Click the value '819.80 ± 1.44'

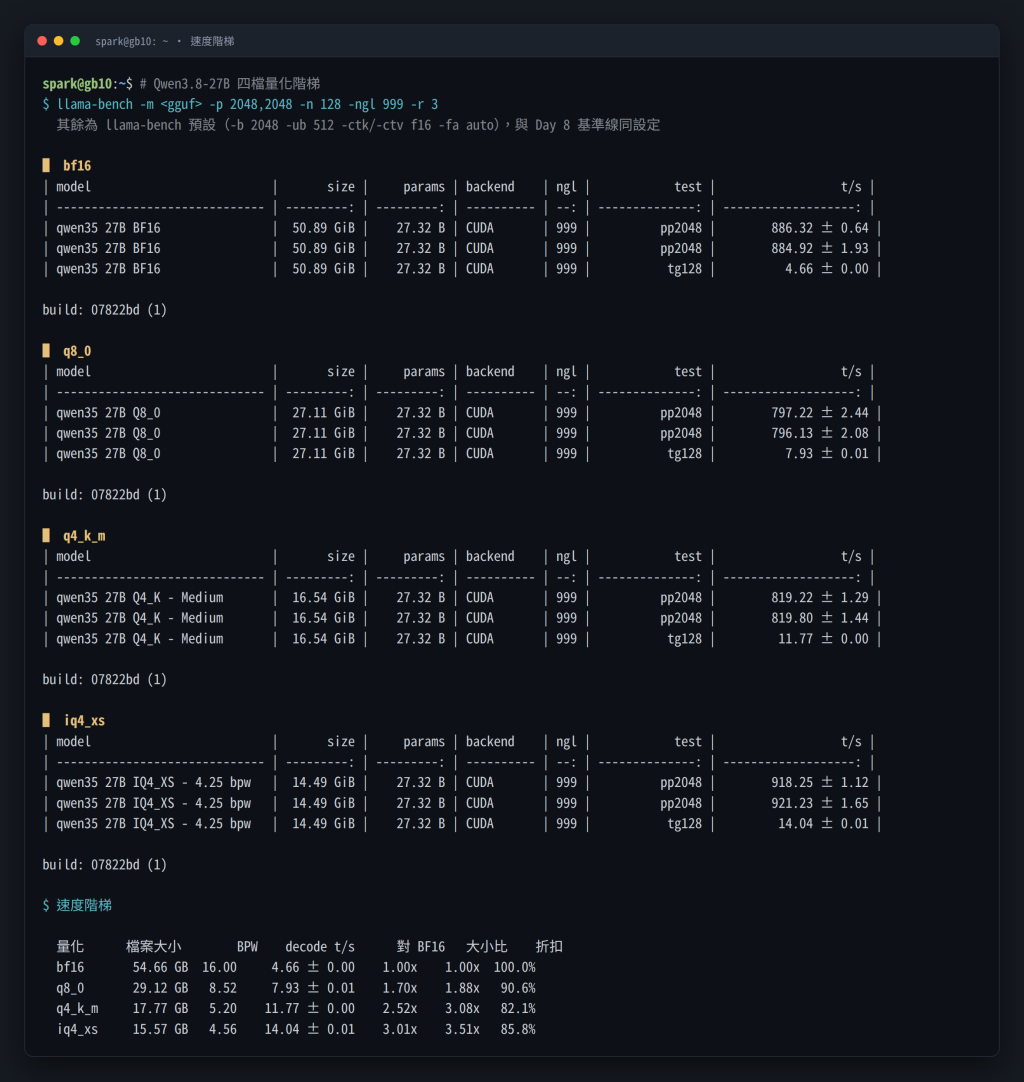820,618
